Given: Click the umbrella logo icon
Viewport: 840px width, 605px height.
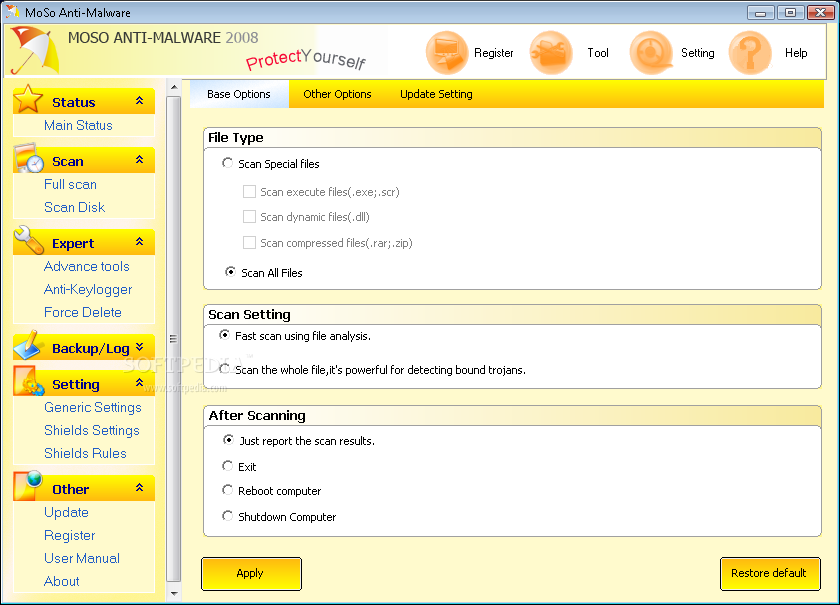Looking at the screenshot, I should point(34,51).
